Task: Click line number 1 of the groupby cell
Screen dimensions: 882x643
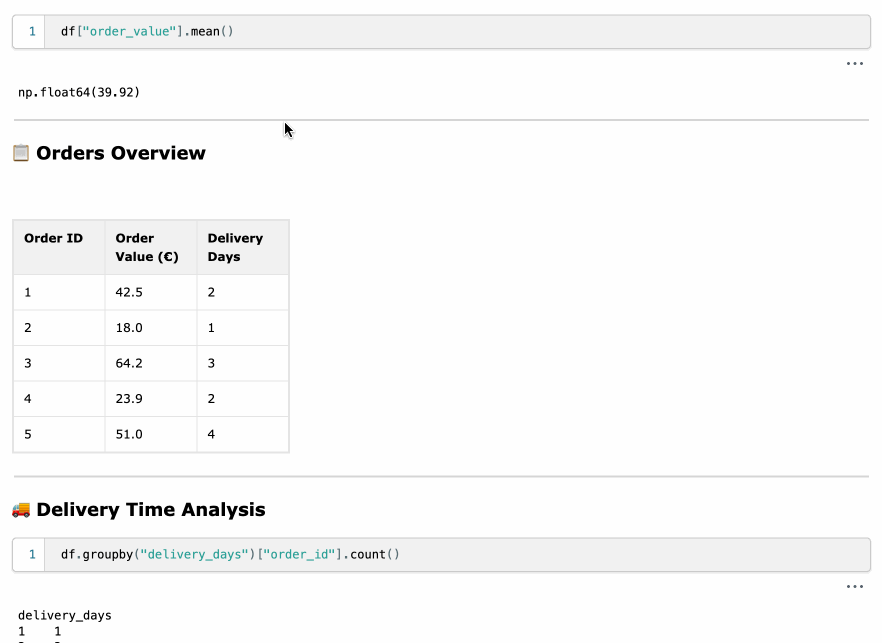Action: click(x=31, y=554)
